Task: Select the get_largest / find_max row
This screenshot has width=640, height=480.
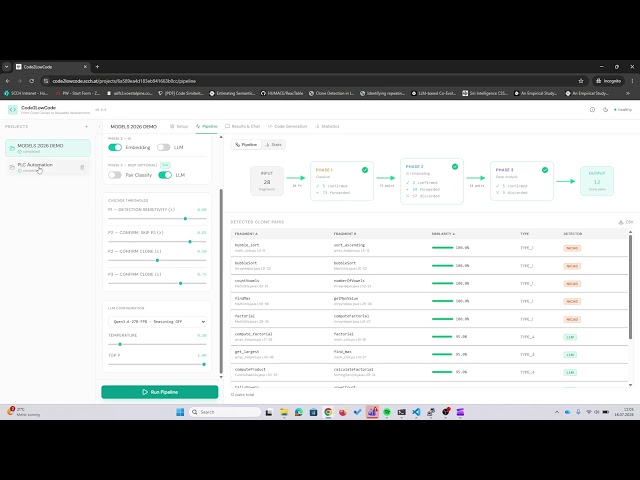Action: 429,354
